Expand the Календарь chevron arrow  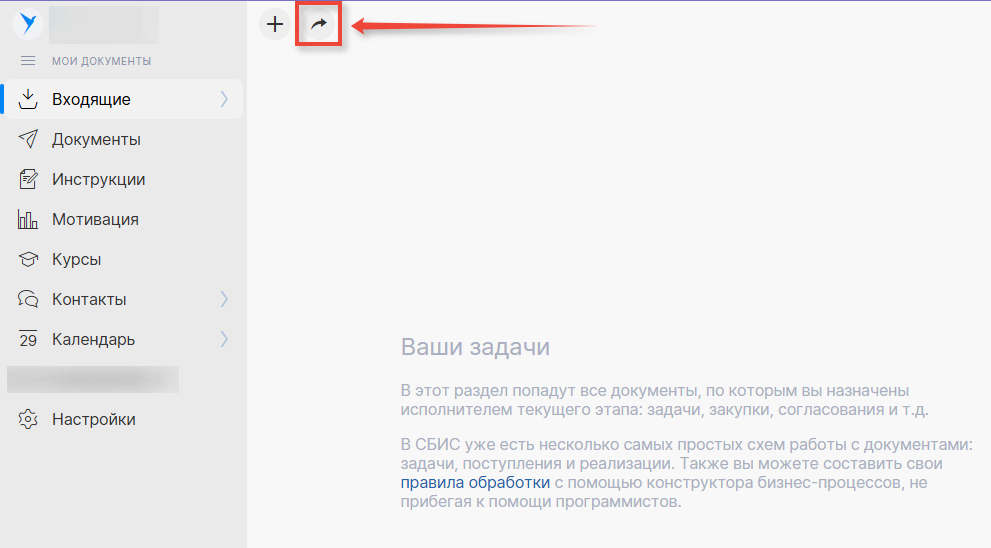[224, 339]
